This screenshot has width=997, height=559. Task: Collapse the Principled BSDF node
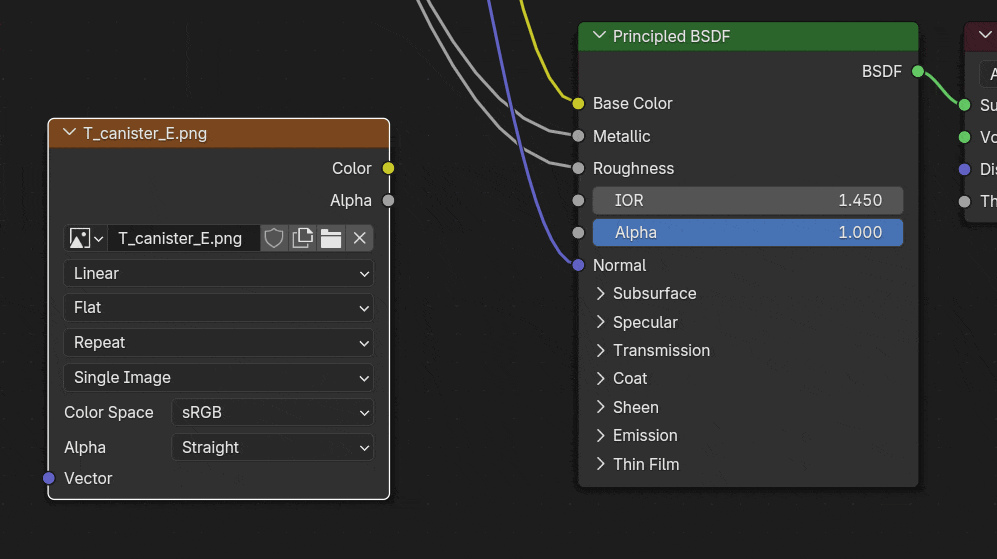tap(599, 36)
